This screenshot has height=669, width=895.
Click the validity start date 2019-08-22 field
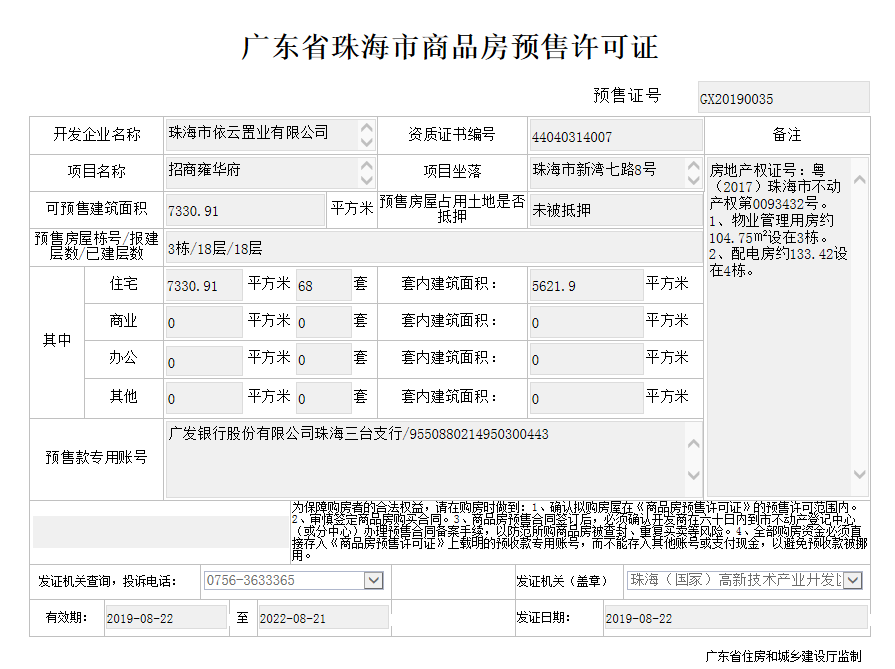165,618
